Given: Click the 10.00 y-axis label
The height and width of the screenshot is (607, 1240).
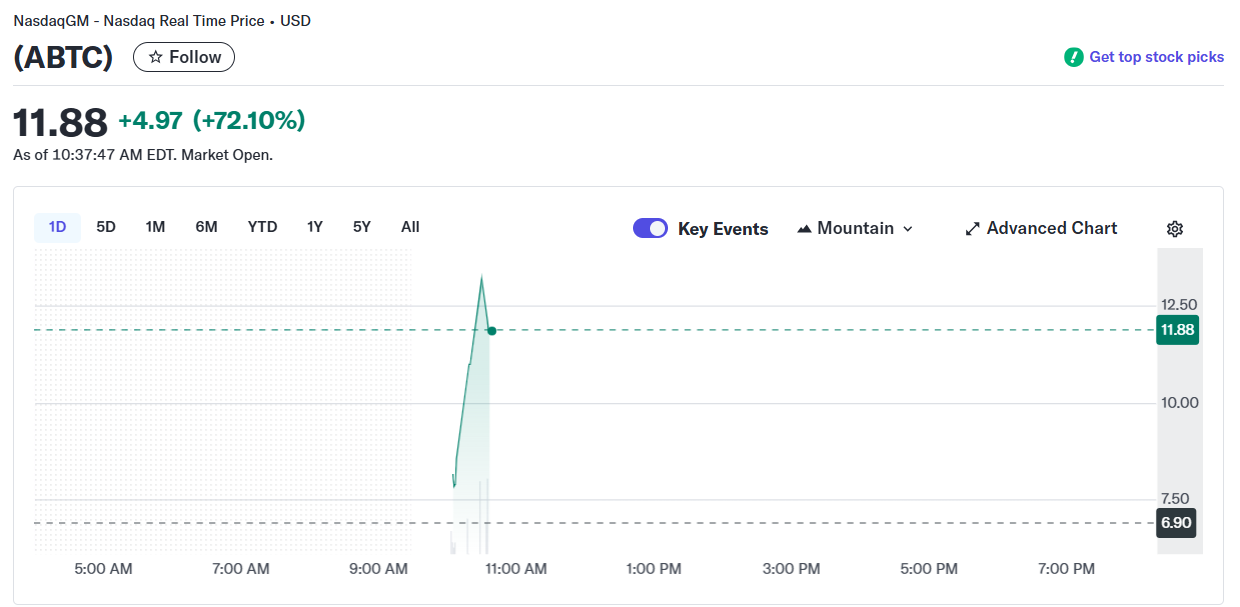Looking at the screenshot, I should [x=1179, y=403].
